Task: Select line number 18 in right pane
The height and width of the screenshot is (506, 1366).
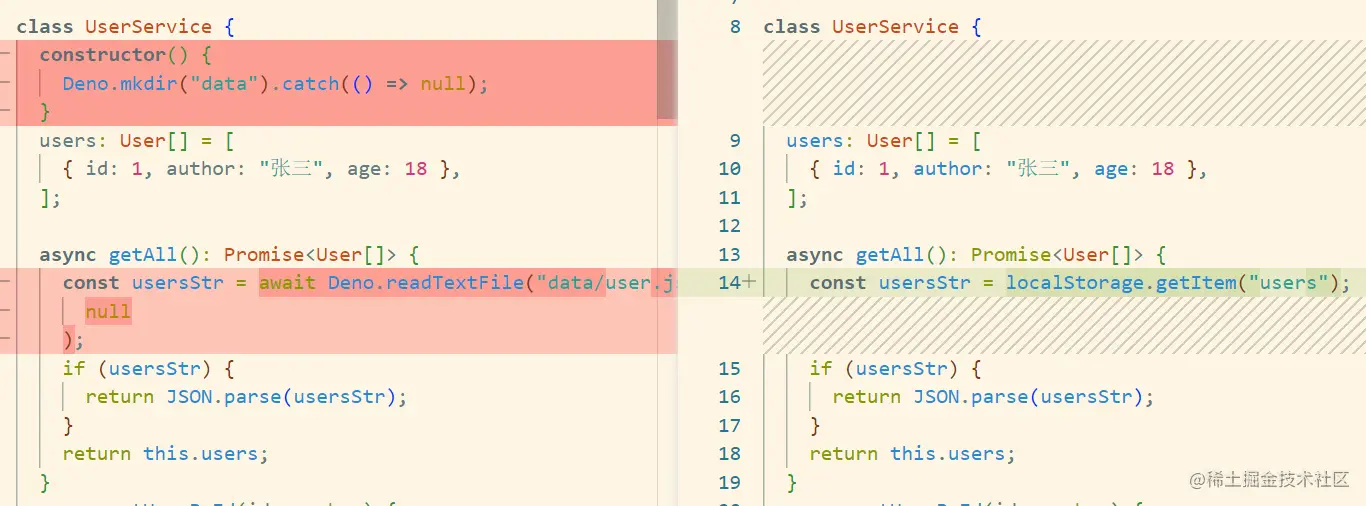Action: [730, 454]
